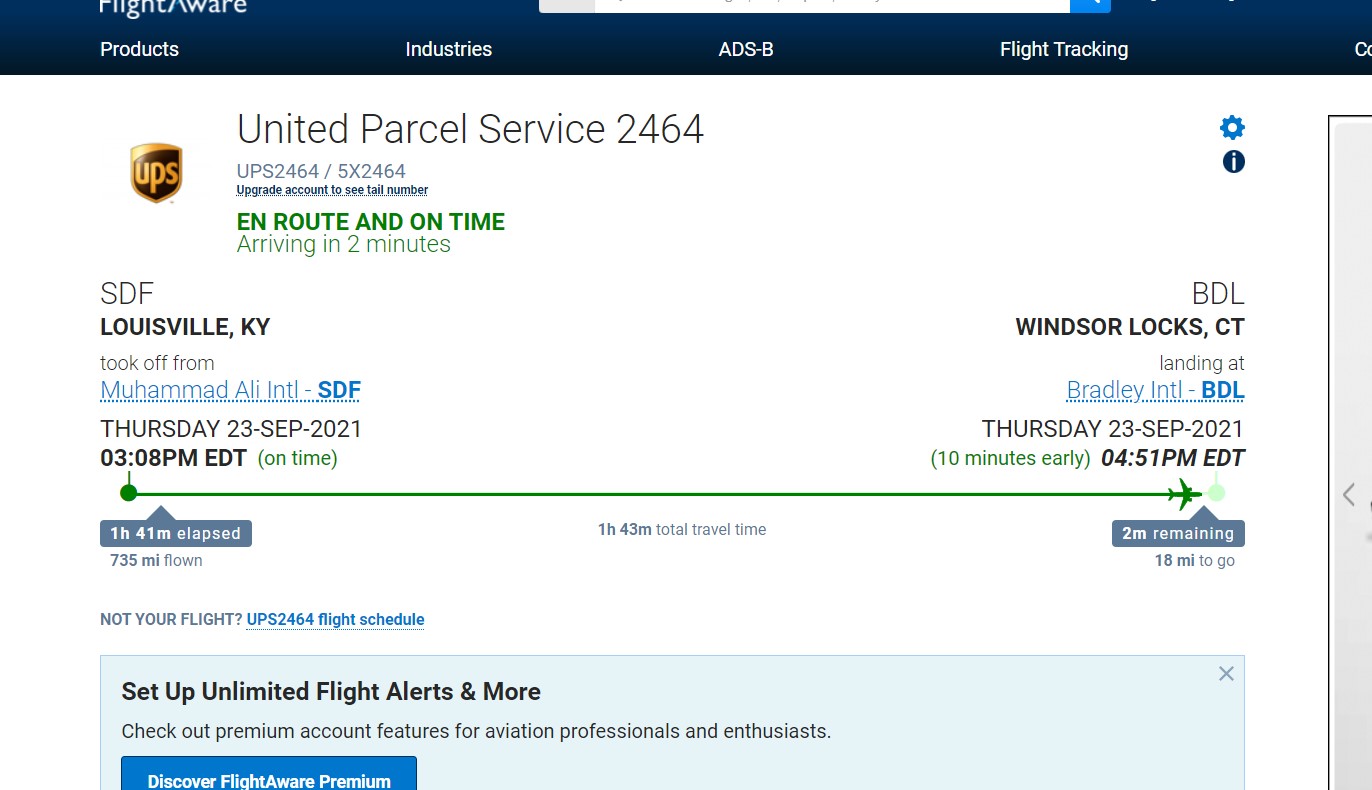
Task: Click the flight progress bar line
Action: click(650, 493)
